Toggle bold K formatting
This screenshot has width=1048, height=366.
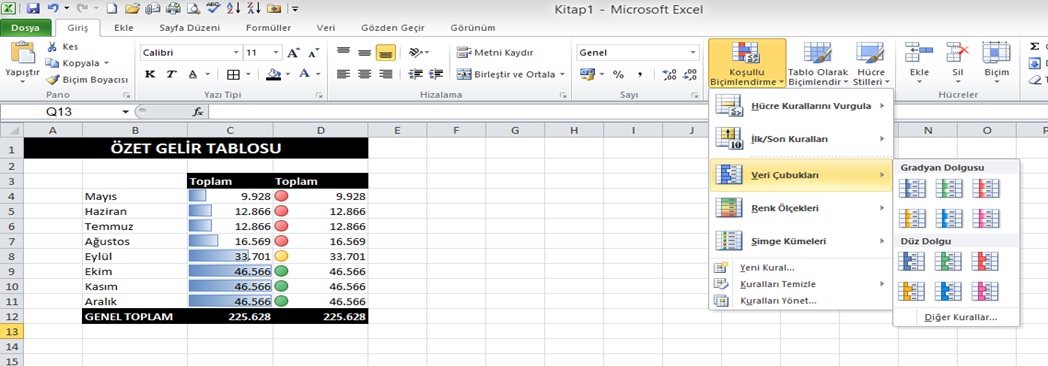coord(150,74)
